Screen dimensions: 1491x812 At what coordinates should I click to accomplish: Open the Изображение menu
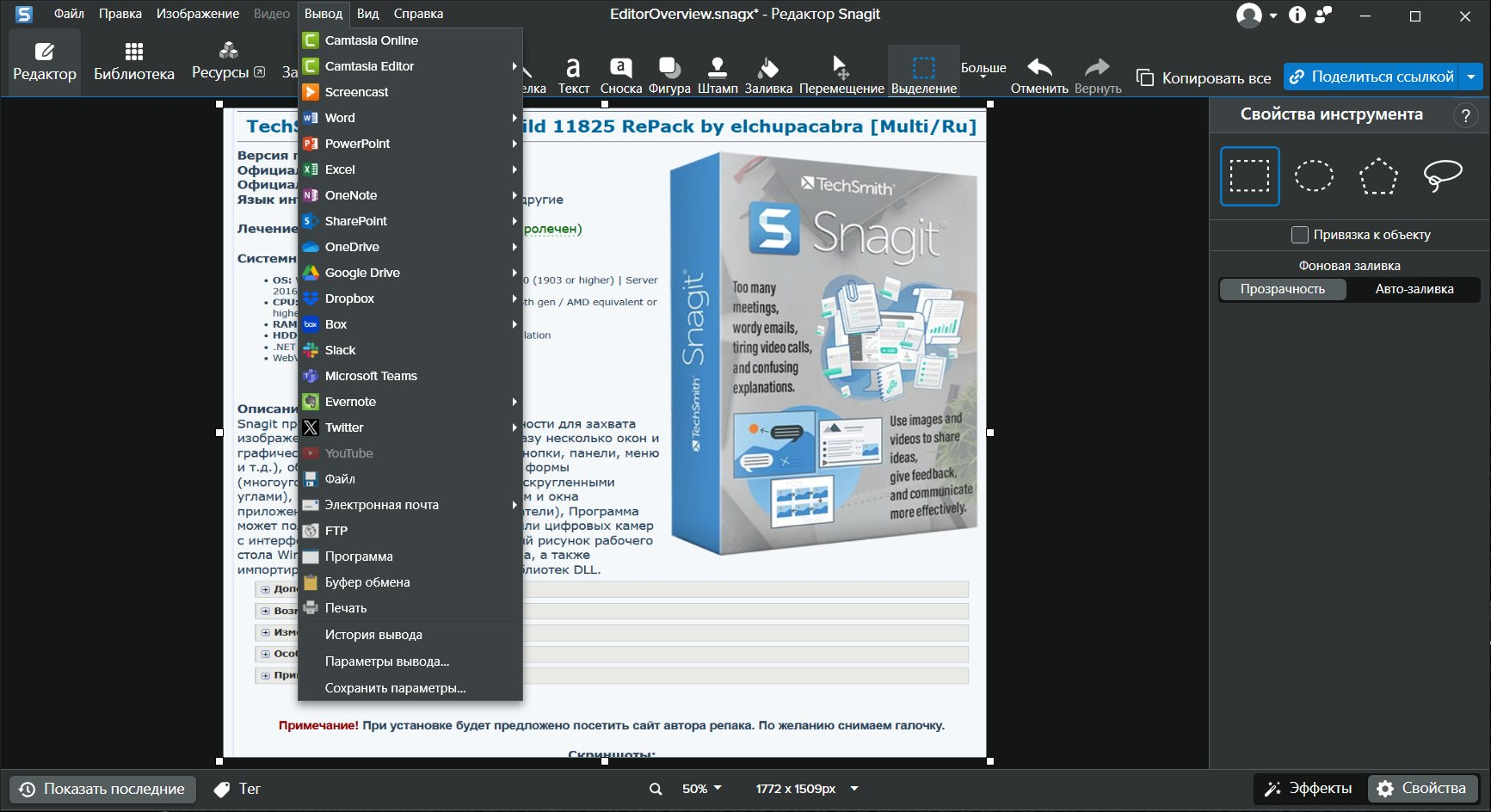(x=198, y=14)
